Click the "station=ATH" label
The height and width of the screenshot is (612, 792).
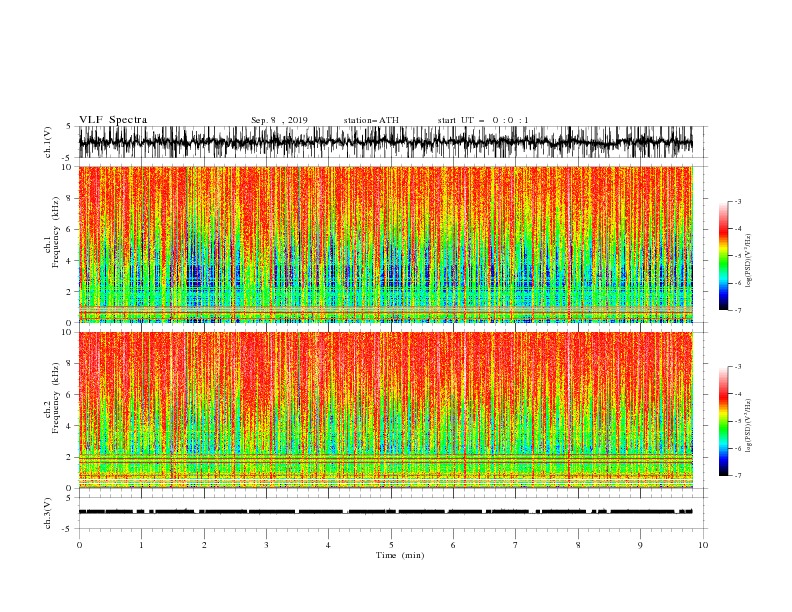tap(371, 120)
